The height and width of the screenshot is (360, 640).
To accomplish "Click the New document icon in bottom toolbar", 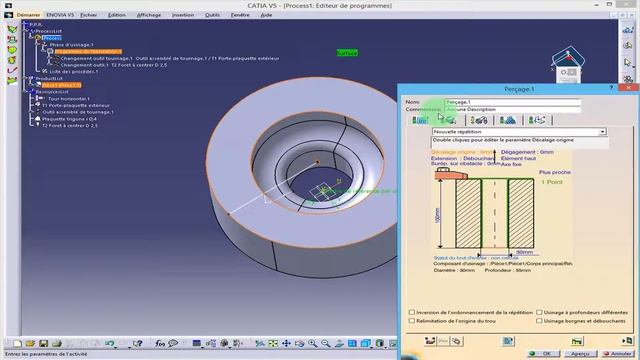I will tap(18, 344).
